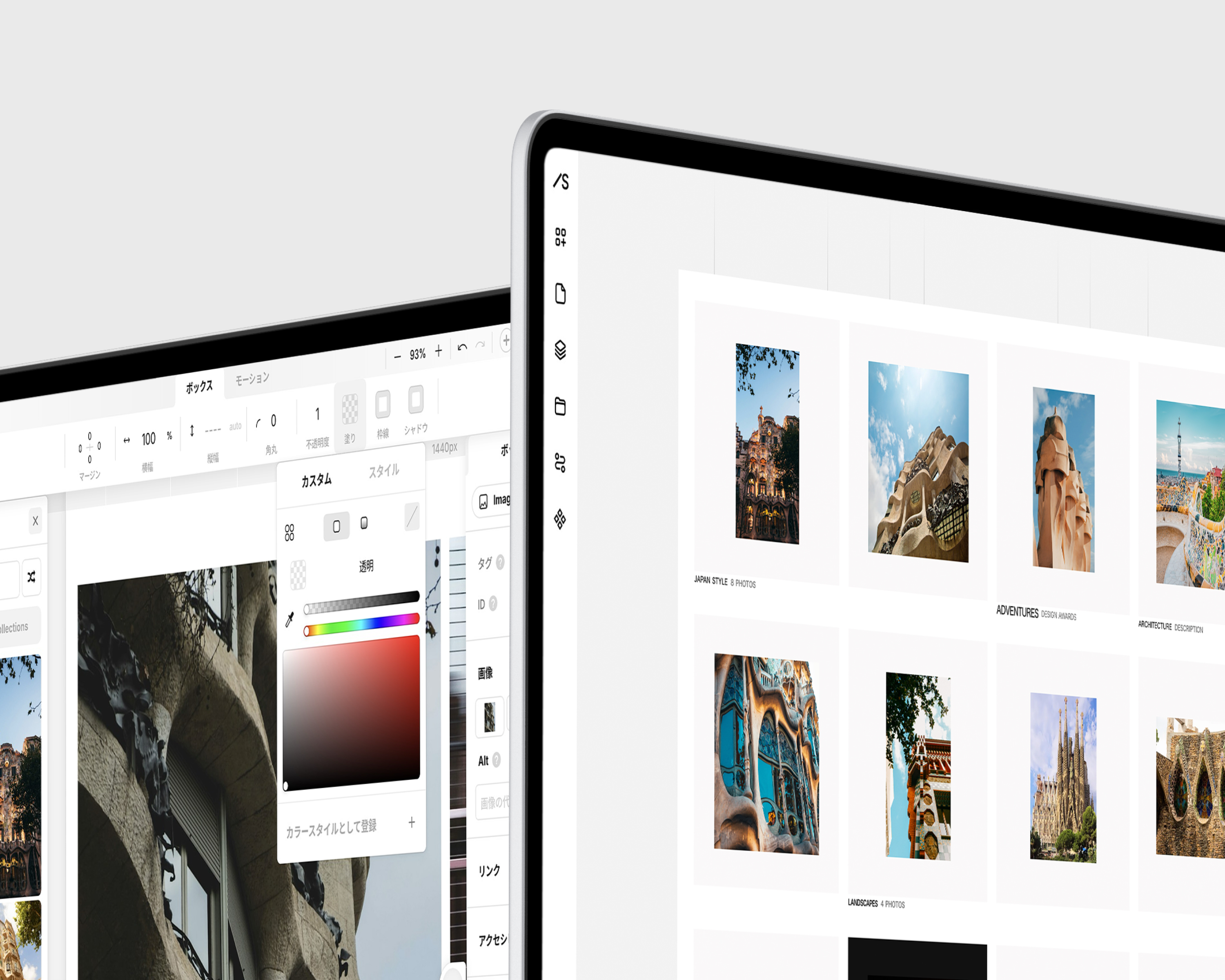Image resolution: width=1225 pixels, height=980 pixels.
Task: Click the shuffle icon in left panel
Action: pos(31,577)
